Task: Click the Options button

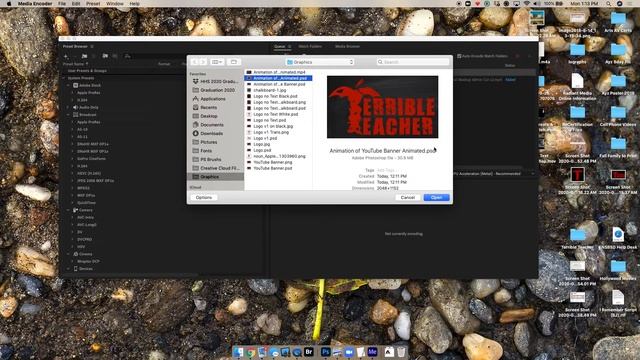Action: (204, 198)
